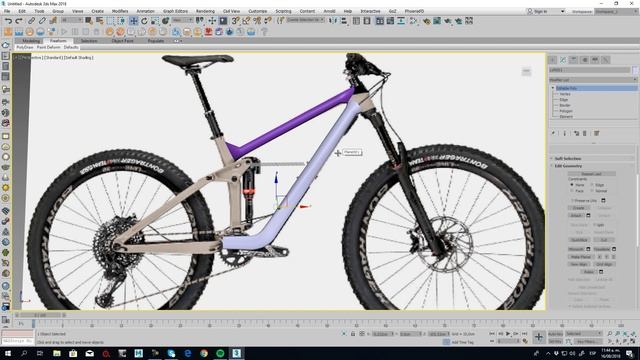Open the selection filter All dropdown
Viewport: 640px width, 360px height.
(x=71, y=20)
